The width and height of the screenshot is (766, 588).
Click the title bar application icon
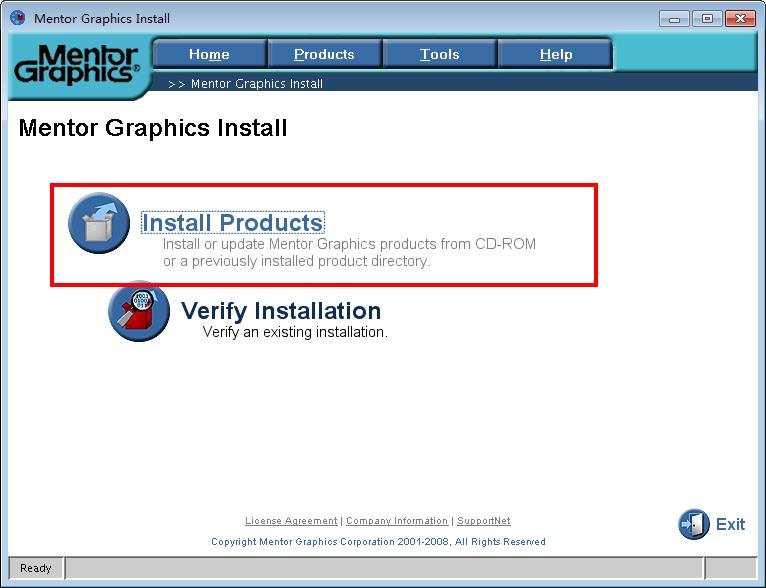[18, 18]
